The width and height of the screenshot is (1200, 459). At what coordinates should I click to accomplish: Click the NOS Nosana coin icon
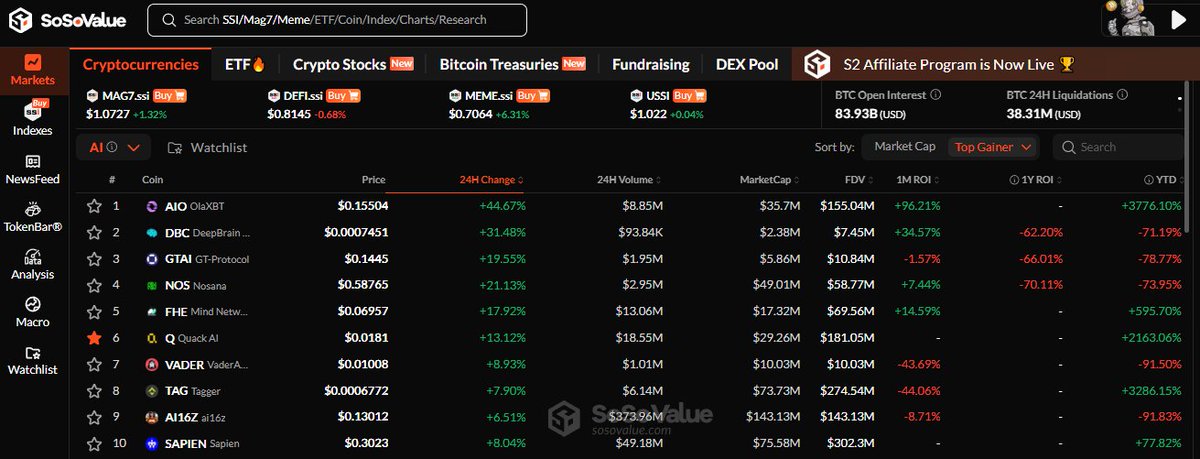(x=152, y=285)
